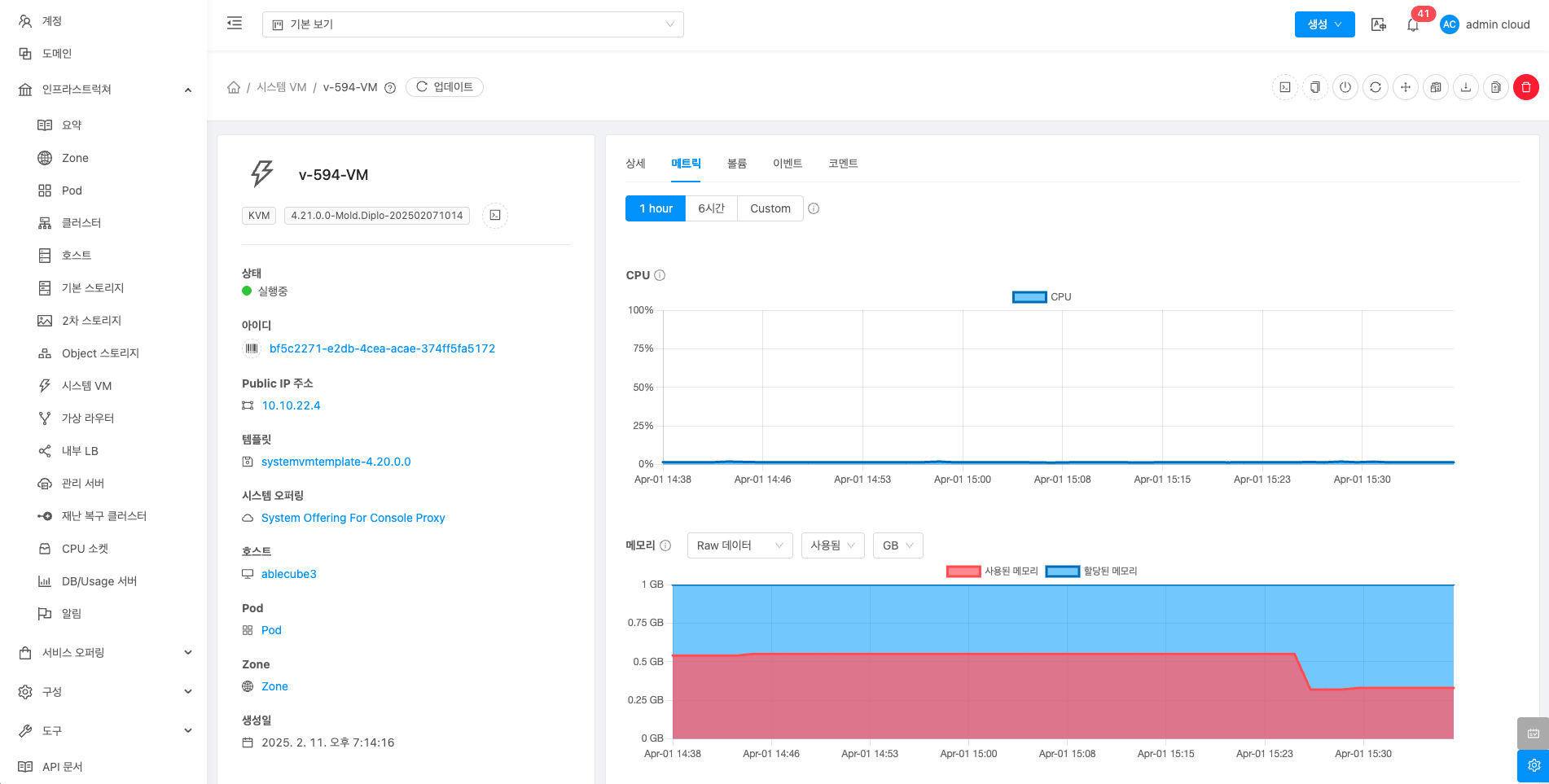
Task: Click the 업데이트 refresh button
Action: pos(445,87)
